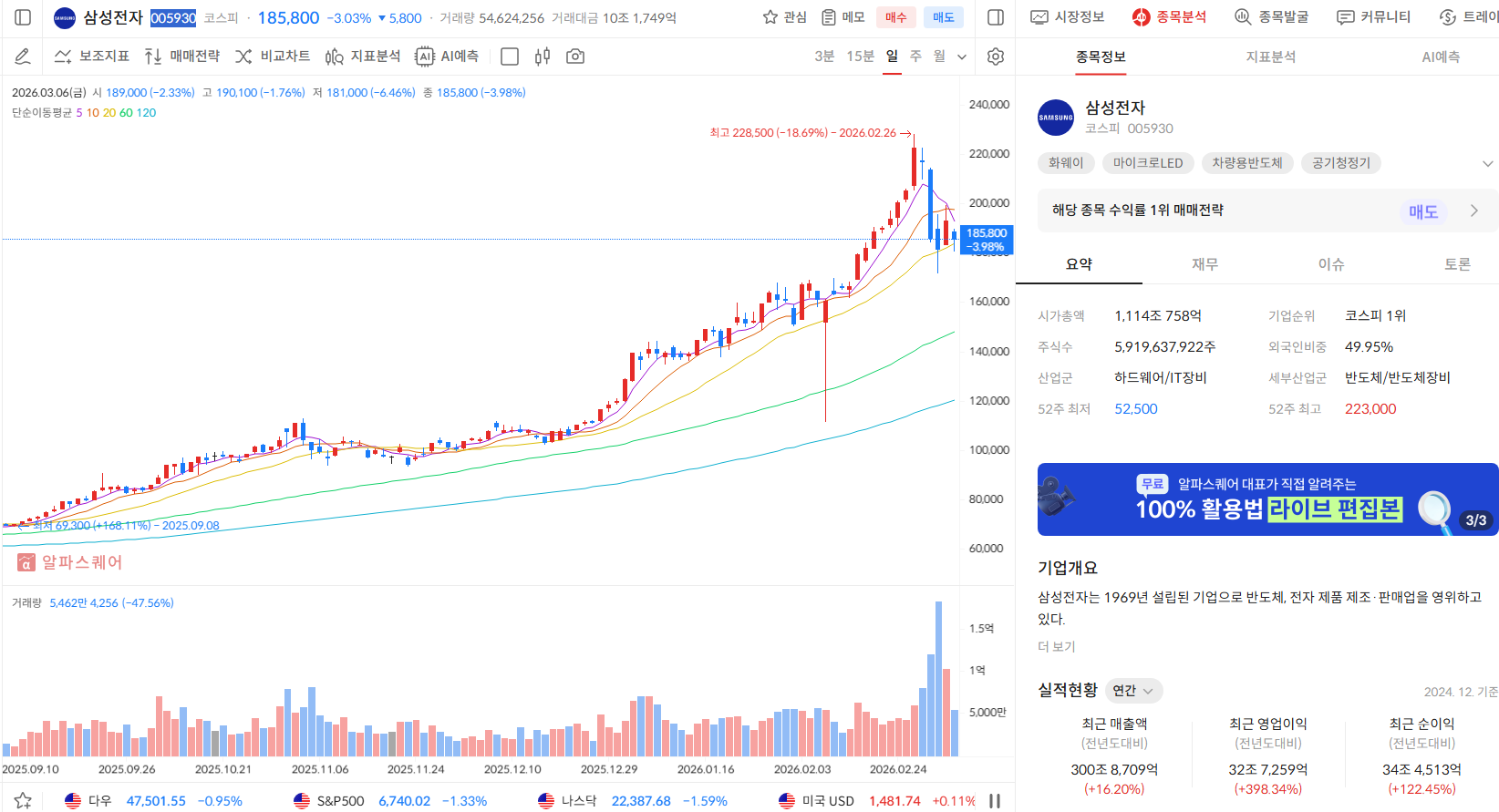Click the moving average 20 label
Viewport: 1499px width, 812px height.
(x=109, y=113)
